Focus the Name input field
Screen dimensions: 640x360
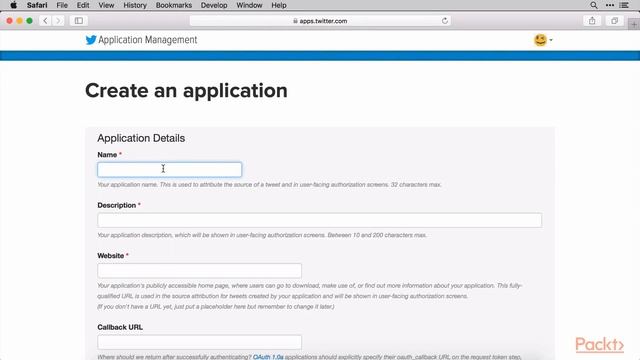(x=169, y=170)
